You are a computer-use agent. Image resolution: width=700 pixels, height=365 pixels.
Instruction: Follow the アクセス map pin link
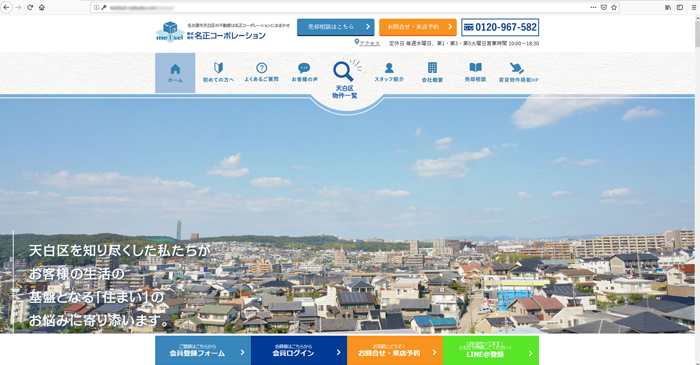point(367,43)
